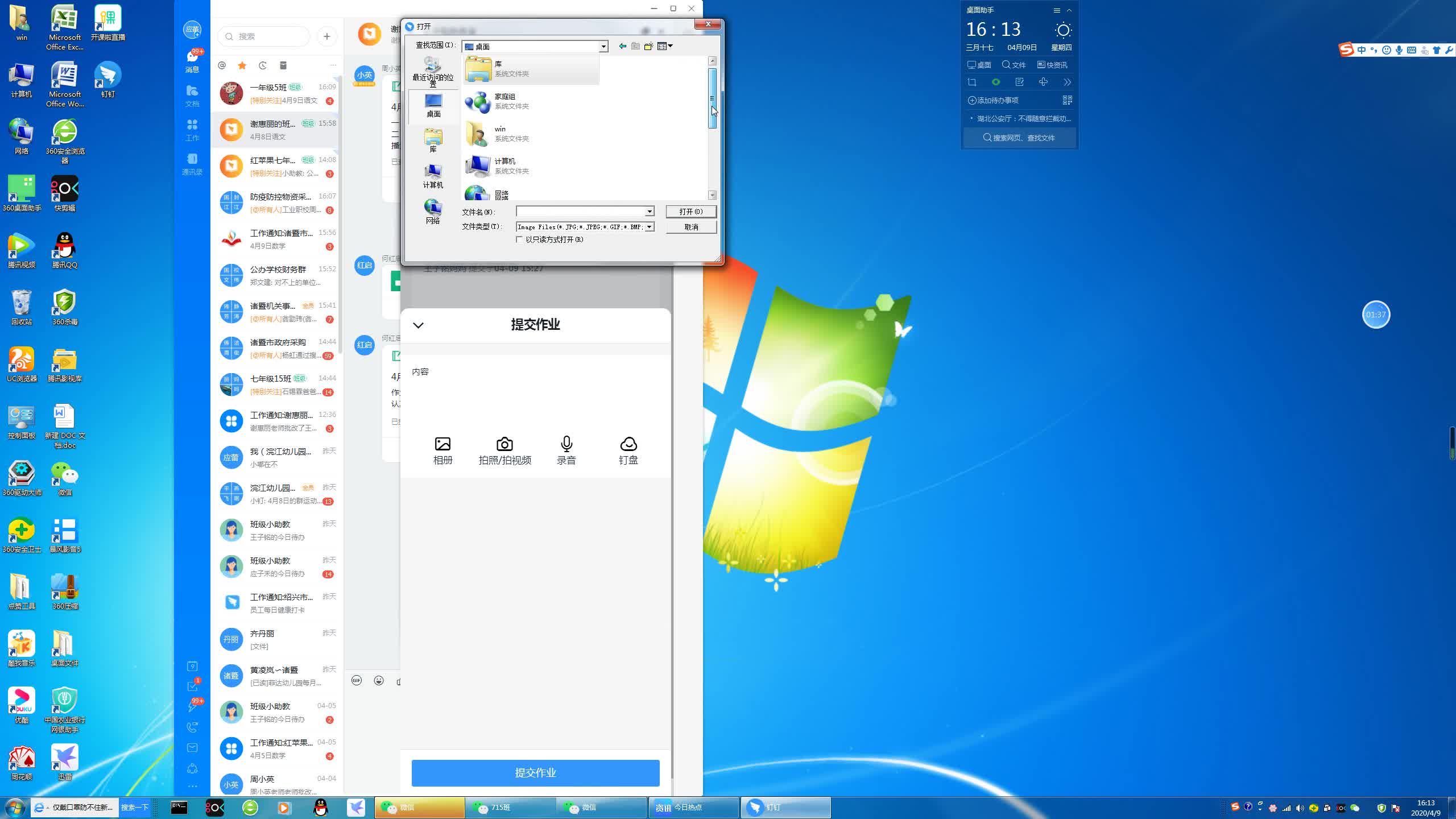Open the mail icon in DingTalk sidebar
Image resolution: width=1456 pixels, height=819 pixels.
[x=192, y=747]
